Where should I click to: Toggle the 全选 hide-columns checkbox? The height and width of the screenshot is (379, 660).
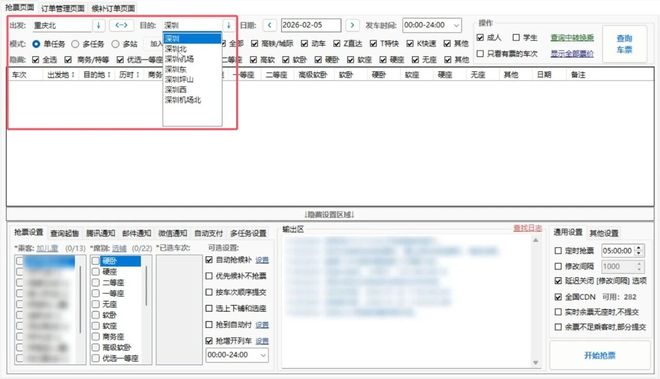pos(36,60)
